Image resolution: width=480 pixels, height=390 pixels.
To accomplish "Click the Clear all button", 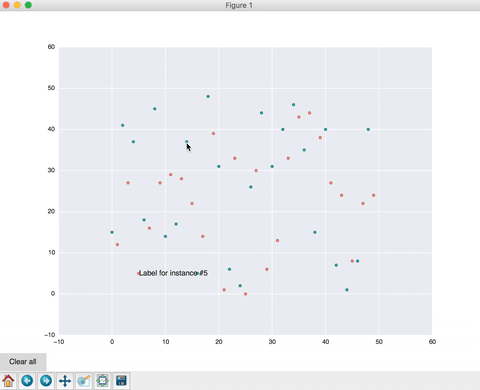I will click(23, 362).
